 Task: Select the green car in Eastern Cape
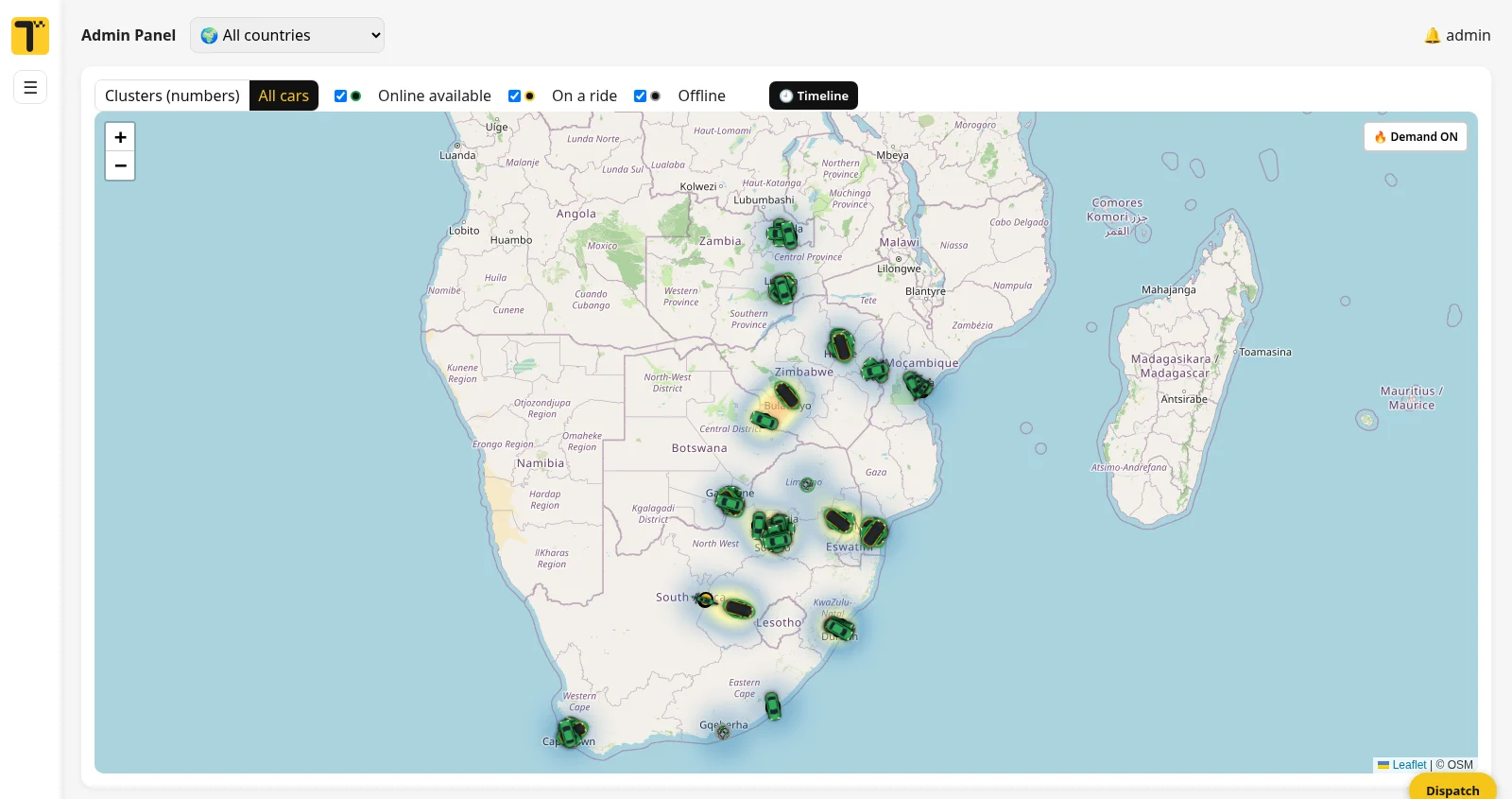[773, 705]
